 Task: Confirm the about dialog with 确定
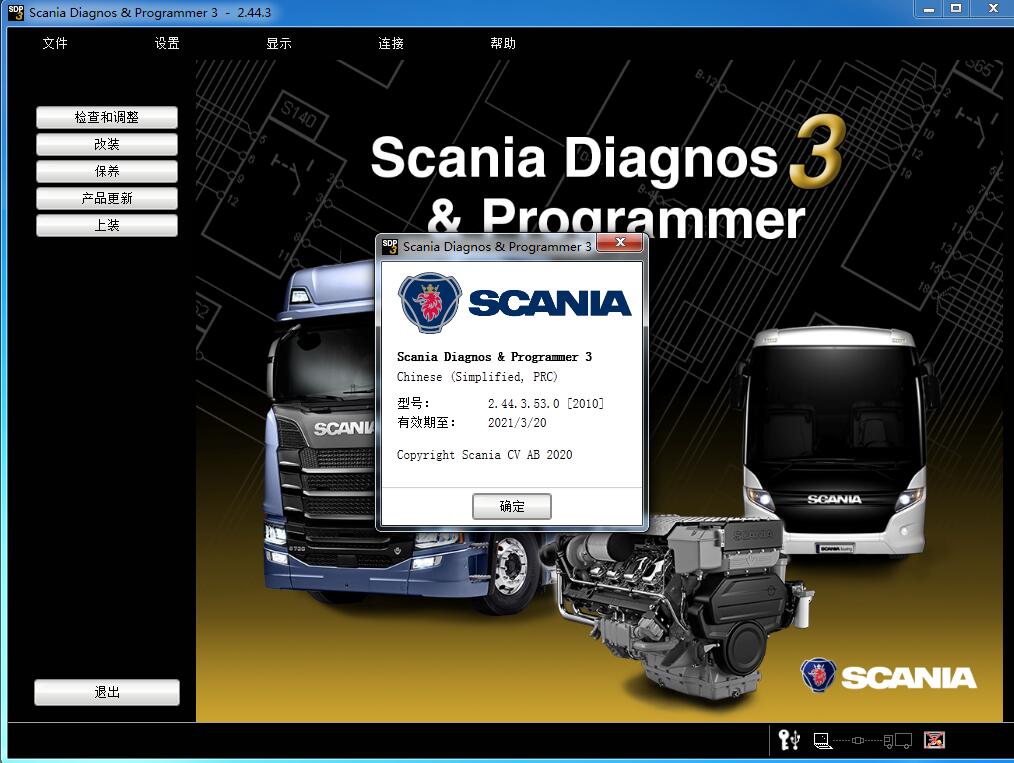click(x=512, y=506)
